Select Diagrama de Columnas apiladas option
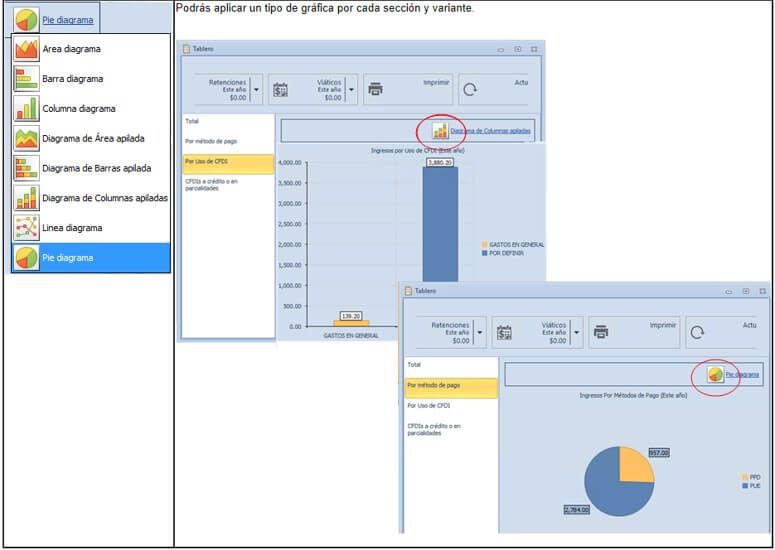Screen dimensions: 775x550 tap(91, 198)
